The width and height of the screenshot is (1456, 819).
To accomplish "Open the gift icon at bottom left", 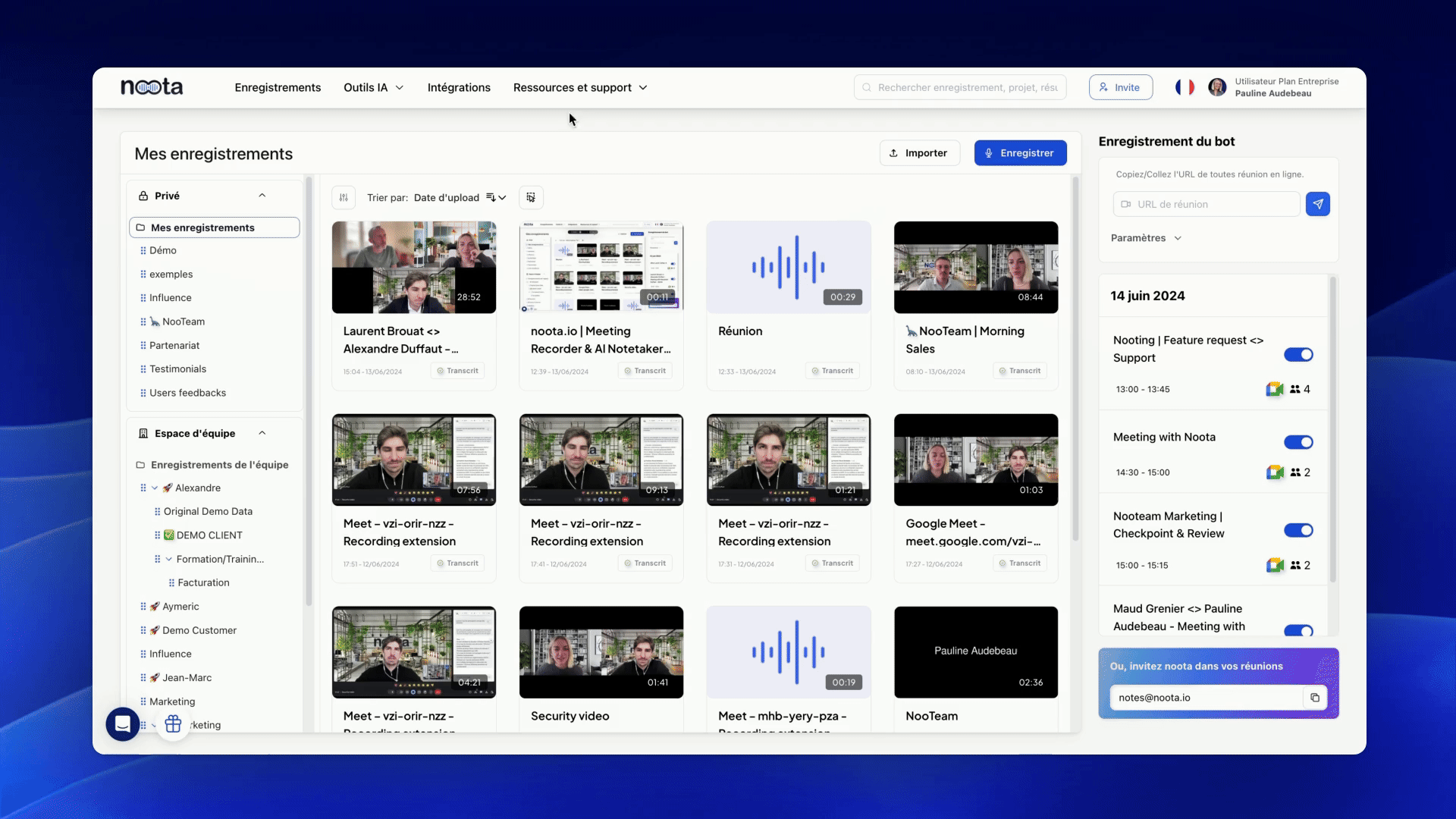I will [173, 724].
